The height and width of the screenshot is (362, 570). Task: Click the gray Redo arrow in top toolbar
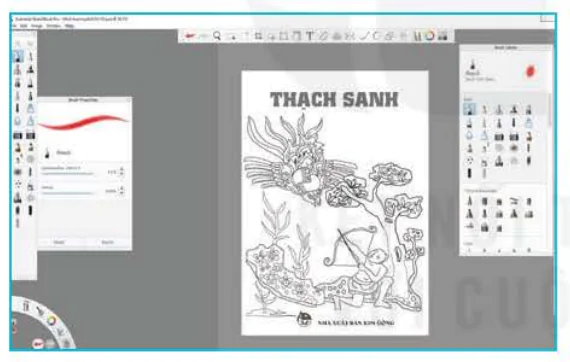[204, 36]
